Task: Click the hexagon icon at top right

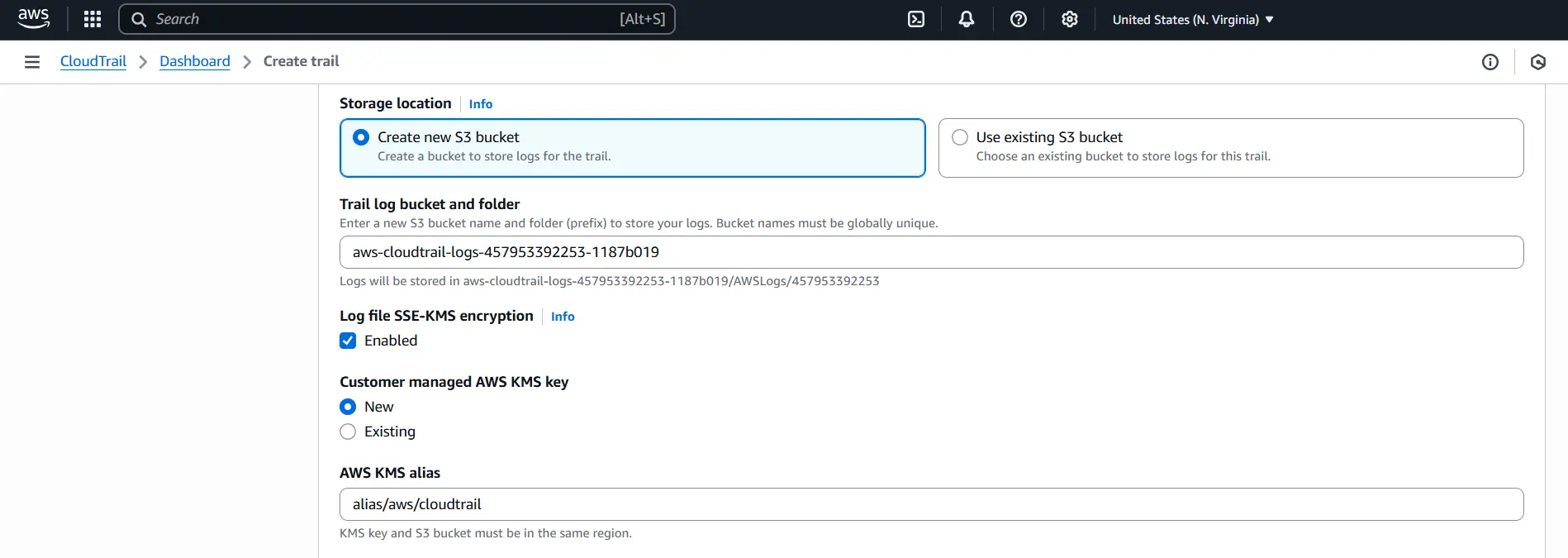Action: pos(1537,62)
